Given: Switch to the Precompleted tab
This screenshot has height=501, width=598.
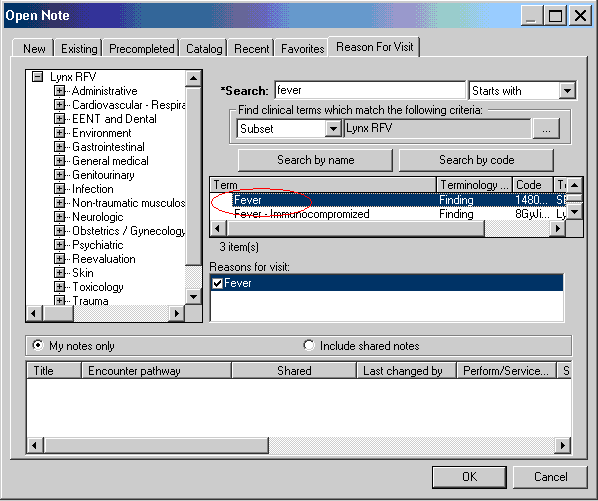Looking at the screenshot, I should pyautogui.click(x=141, y=49).
